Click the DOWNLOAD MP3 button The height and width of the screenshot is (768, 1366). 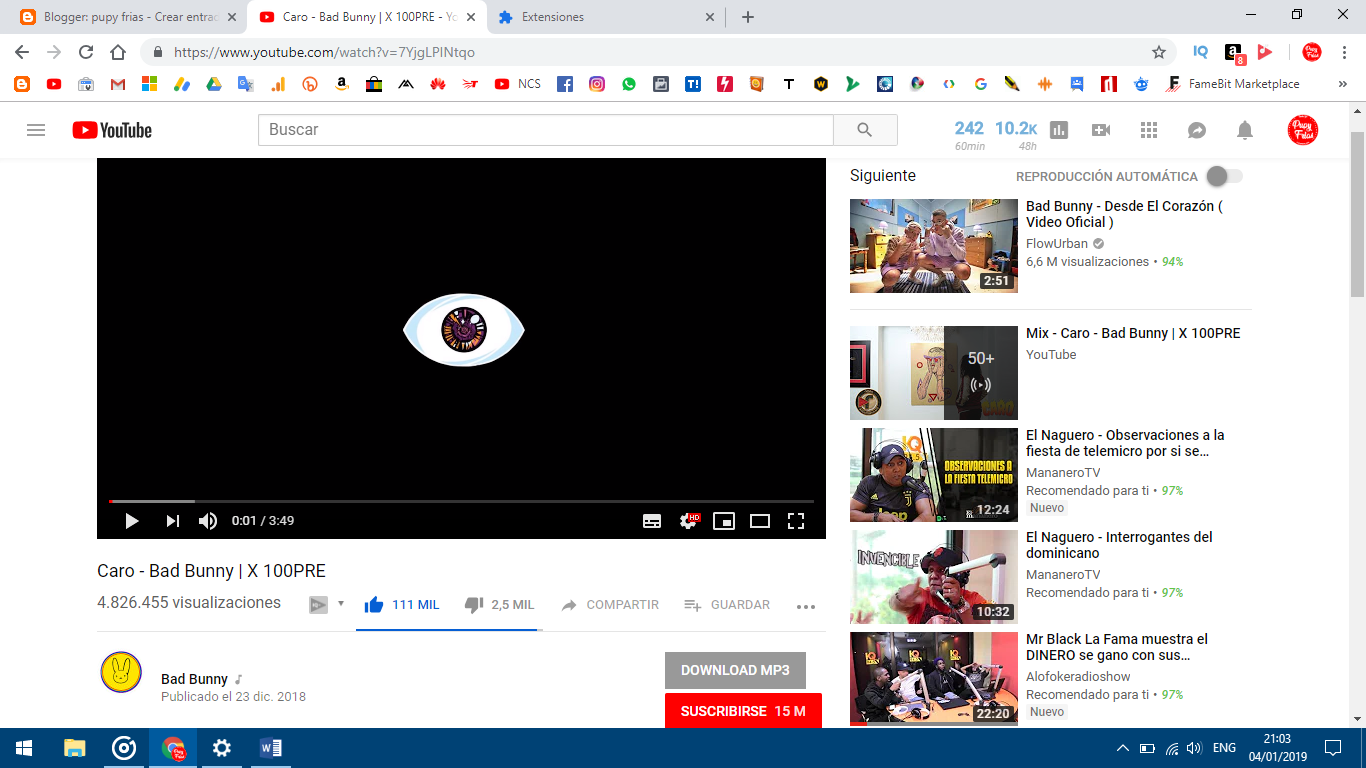click(x=735, y=670)
